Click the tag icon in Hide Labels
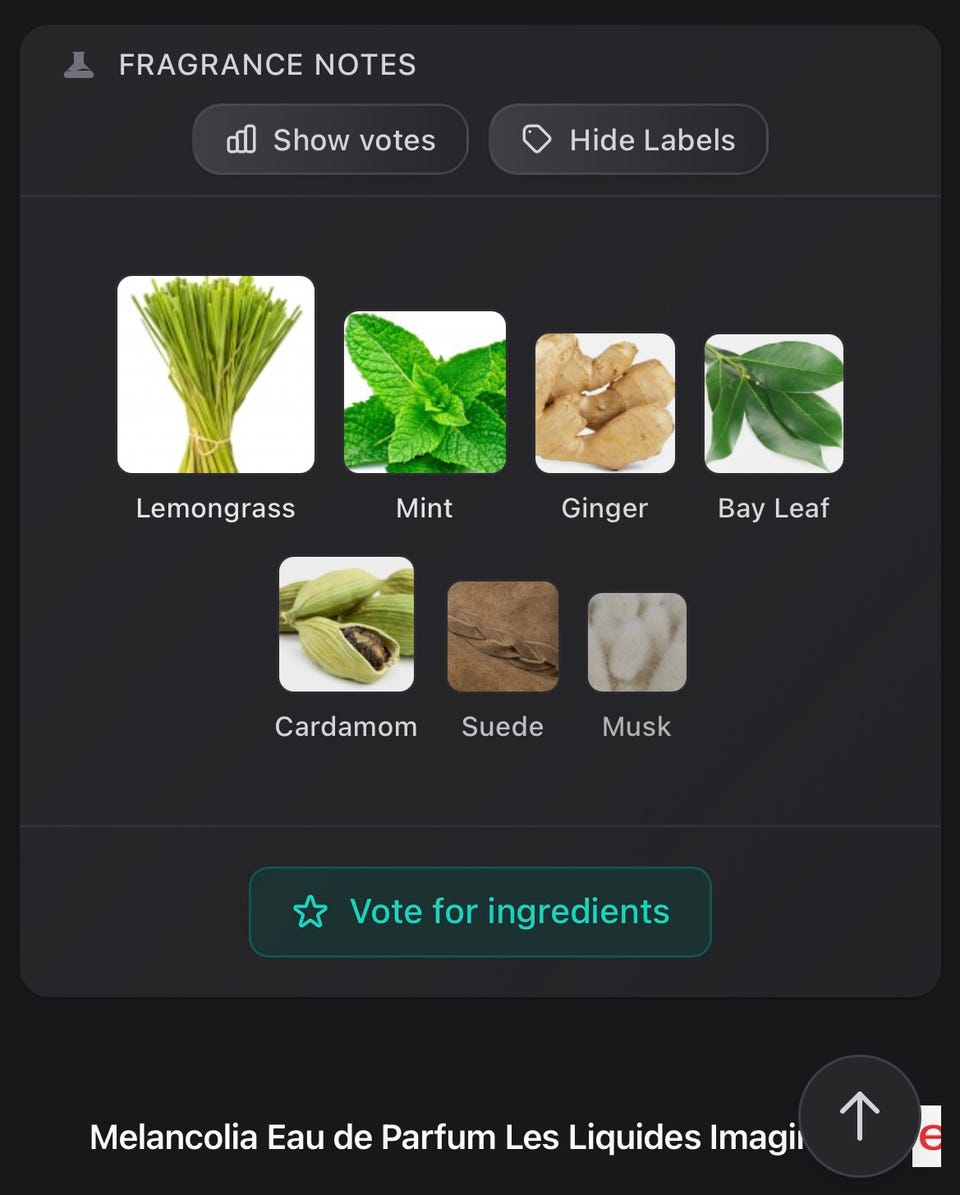Image resolution: width=960 pixels, height=1195 pixels. coord(537,140)
